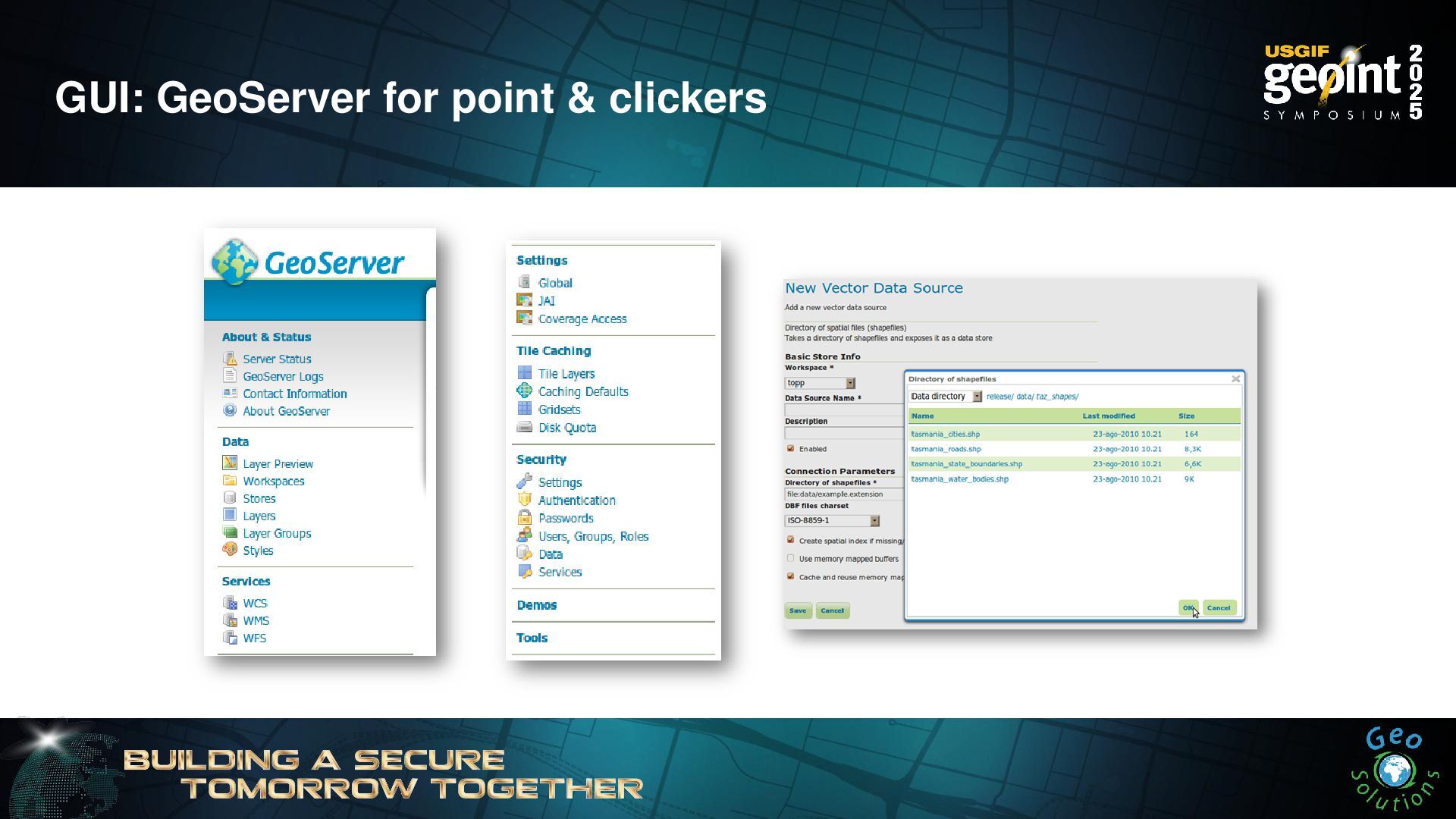Screen dimensions: 1456x819
Task: Uncheck the Enabled checkbox
Action: click(790, 448)
